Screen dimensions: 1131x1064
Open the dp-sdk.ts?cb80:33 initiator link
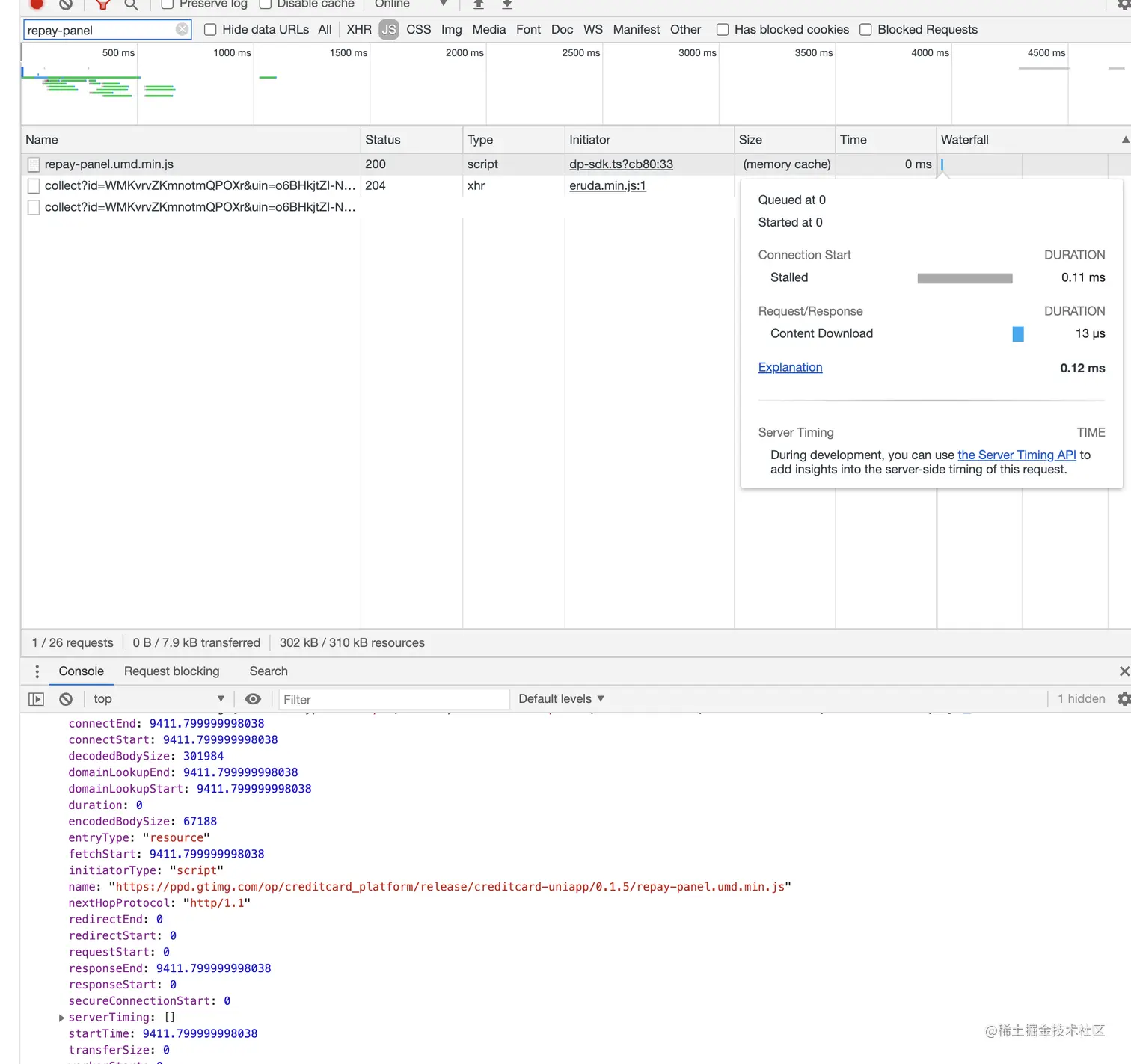(621, 164)
